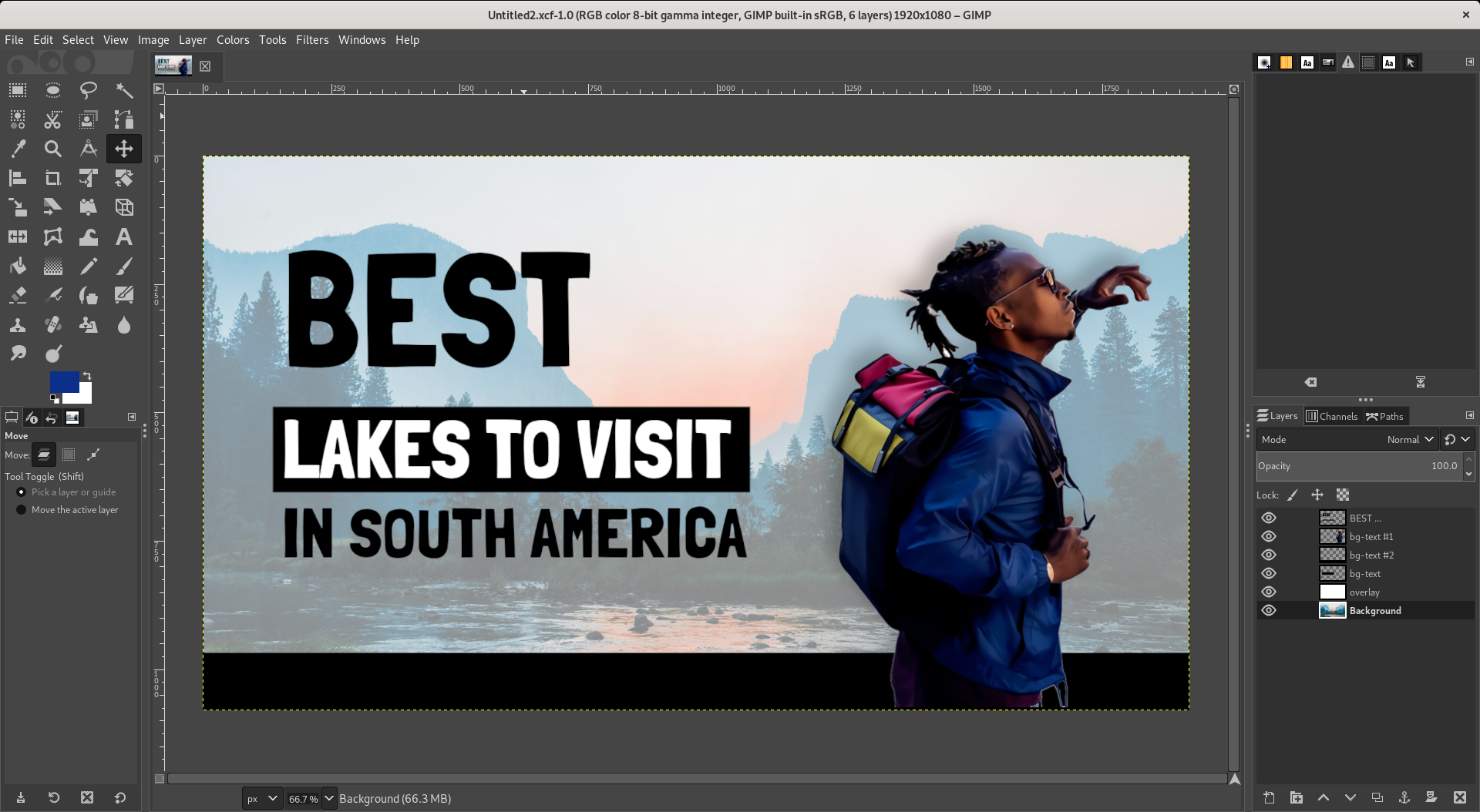Select the Warp Transform tool
Screen dimensions: 1480x812
pos(89,237)
